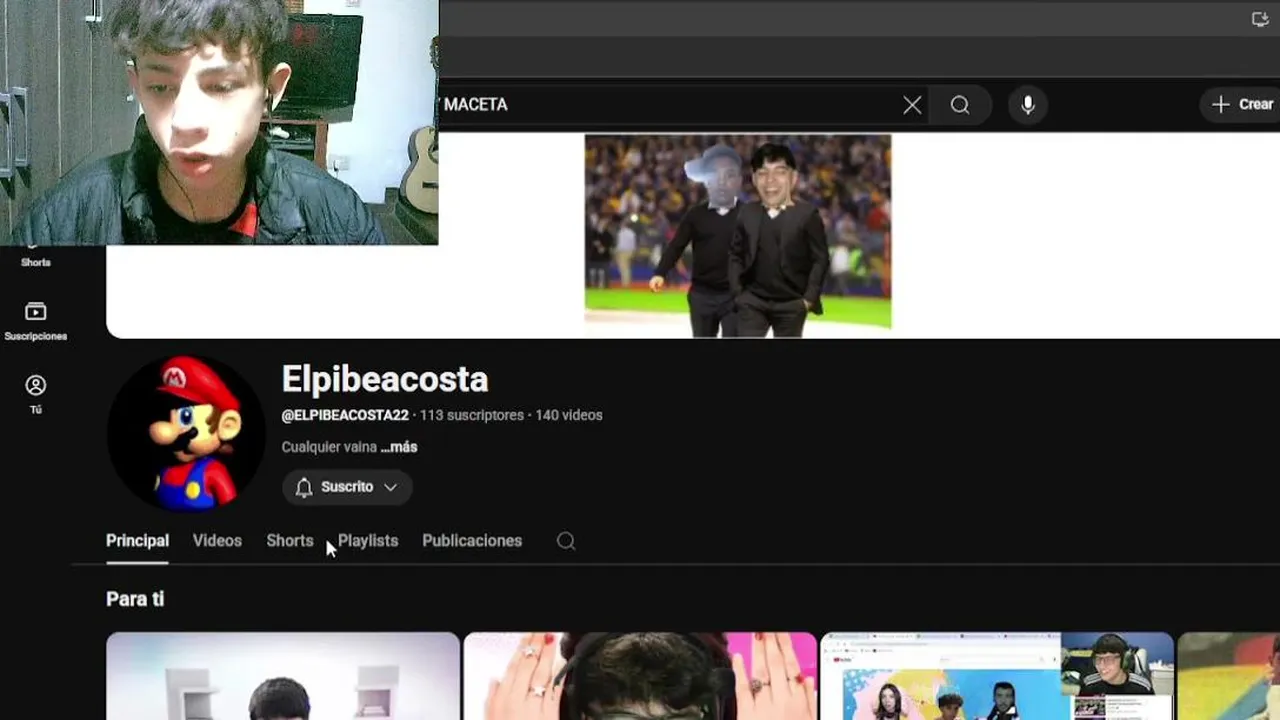Image resolution: width=1280 pixels, height=720 pixels.
Task: Click the magnifier search button
Action: pyautogui.click(x=960, y=105)
